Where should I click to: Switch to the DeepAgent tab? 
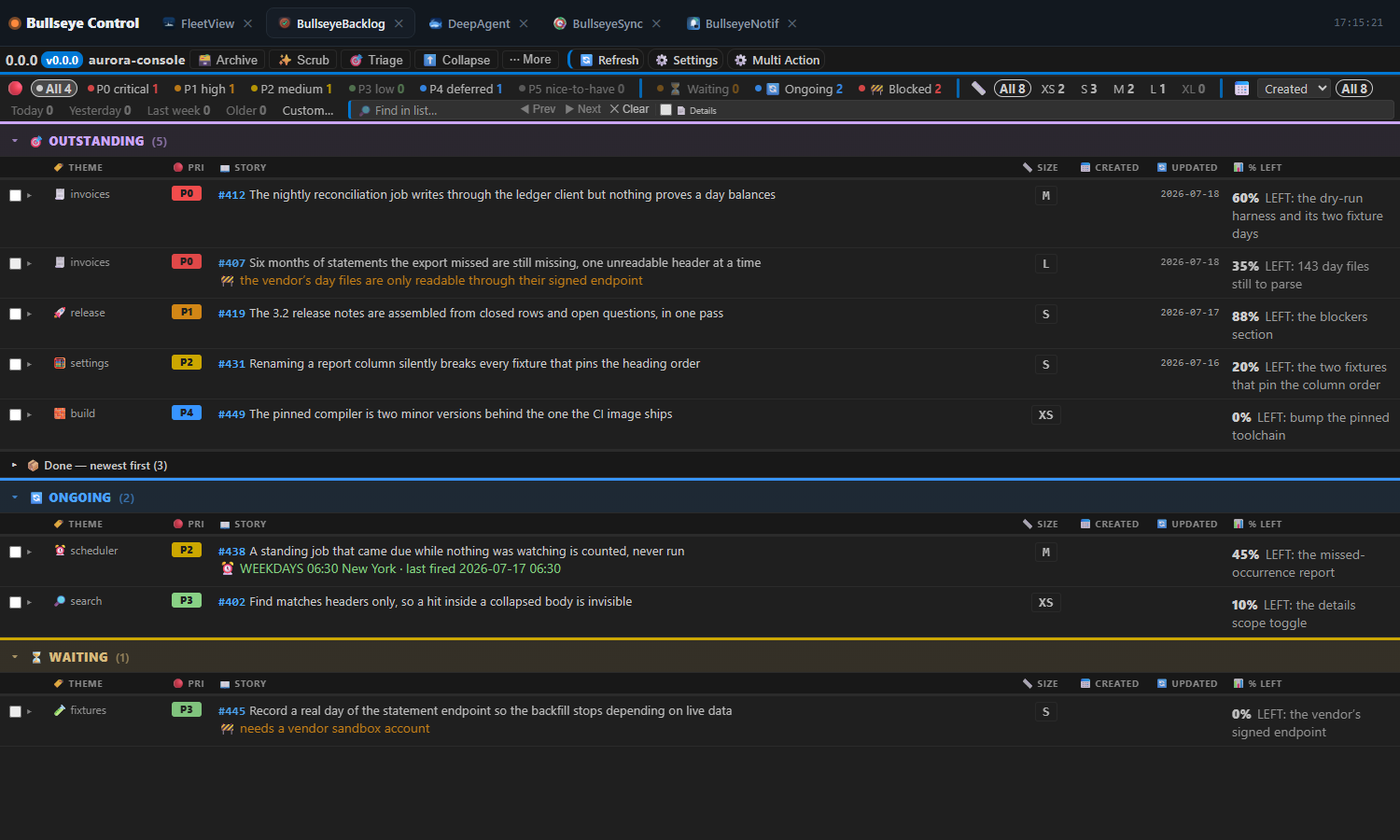(478, 23)
